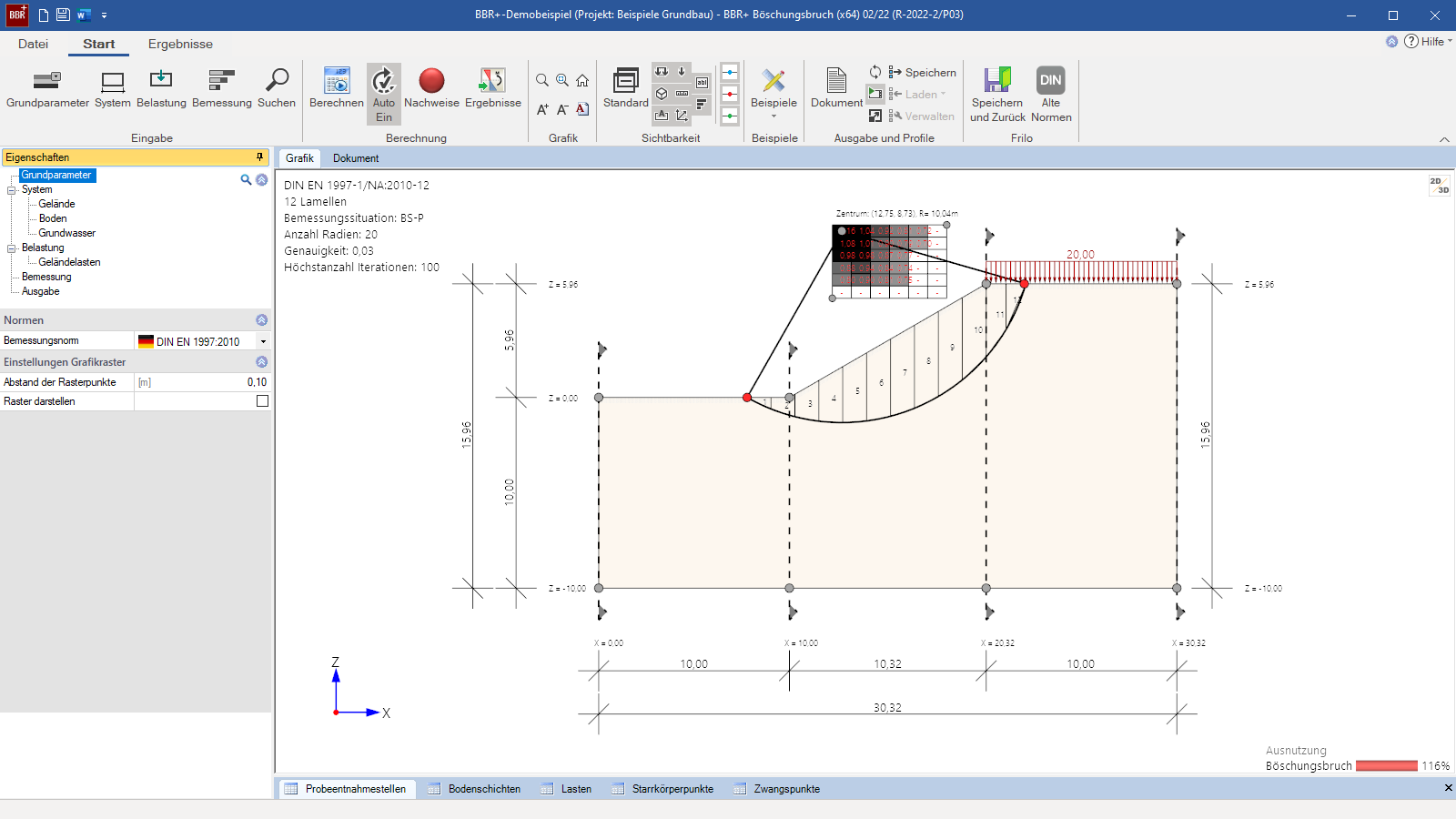This screenshot has height=819, width=1456.
Task: Select Grundwasser in the tree
Action: tap(67, 234)
